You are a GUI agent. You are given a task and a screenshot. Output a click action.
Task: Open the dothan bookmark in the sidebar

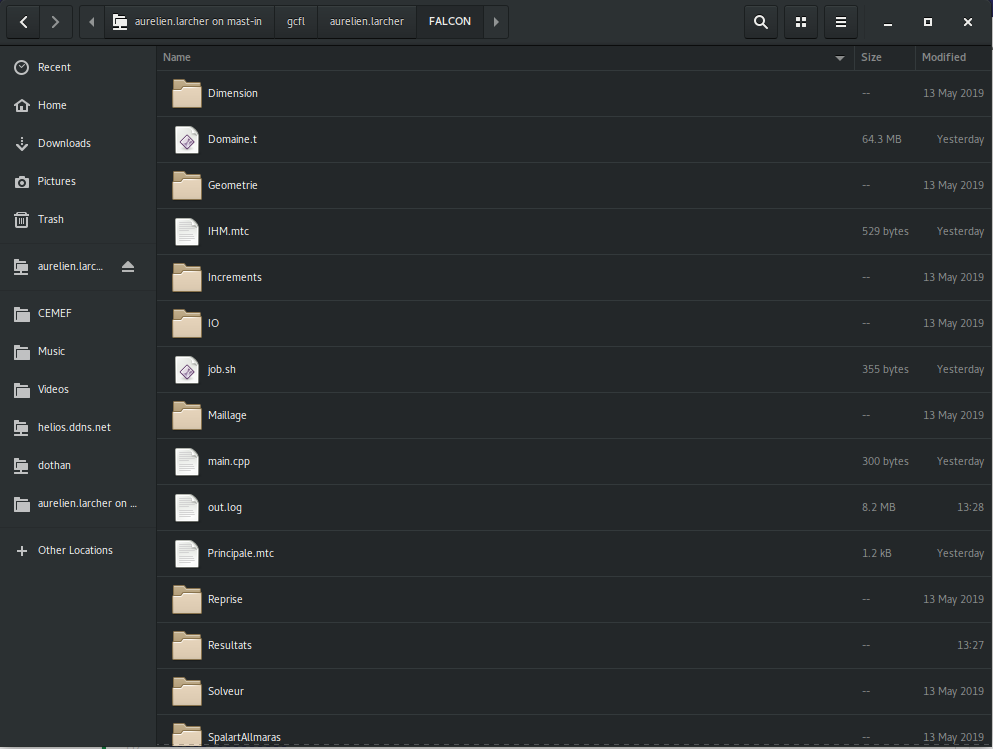[x=78, y=465]
